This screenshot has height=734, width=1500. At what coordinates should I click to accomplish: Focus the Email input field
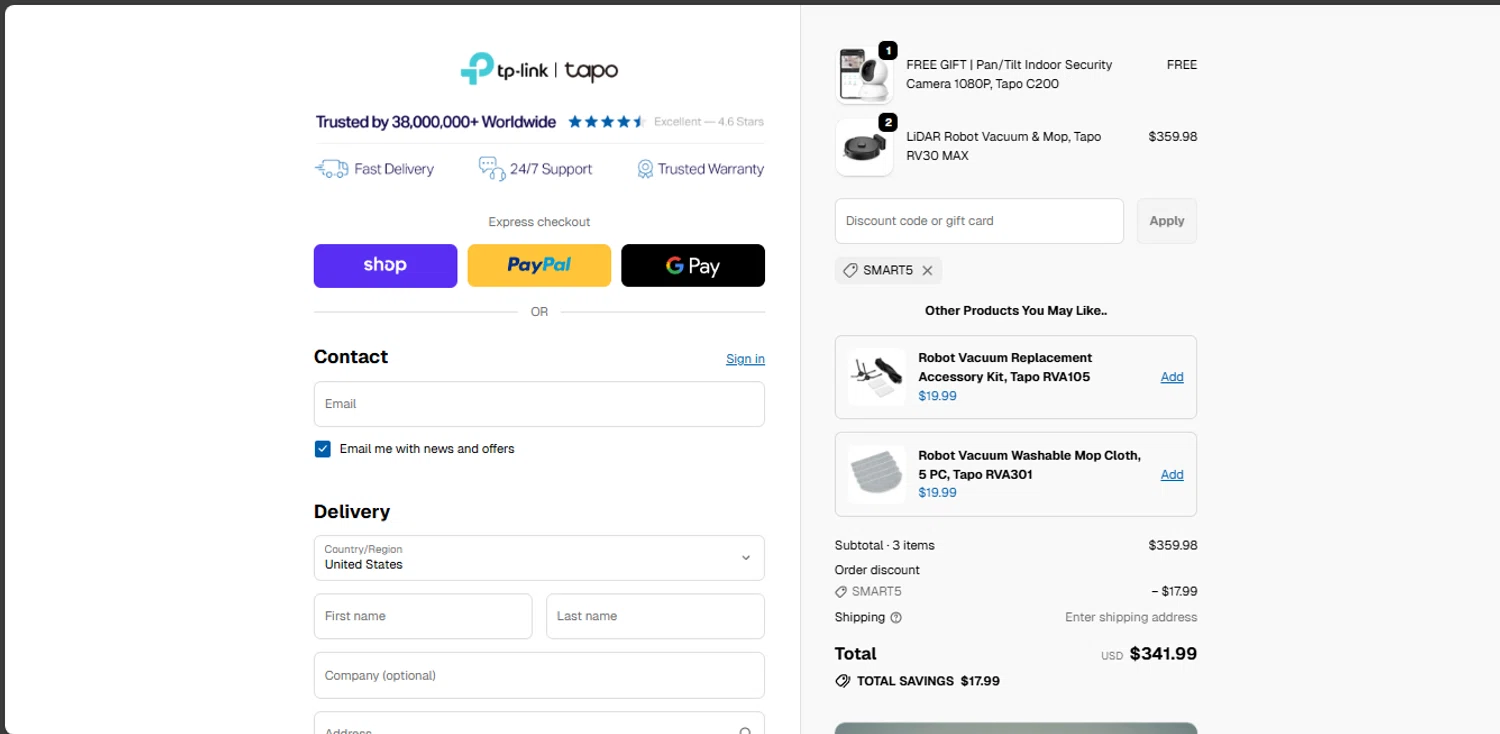[x=539, y=404]
